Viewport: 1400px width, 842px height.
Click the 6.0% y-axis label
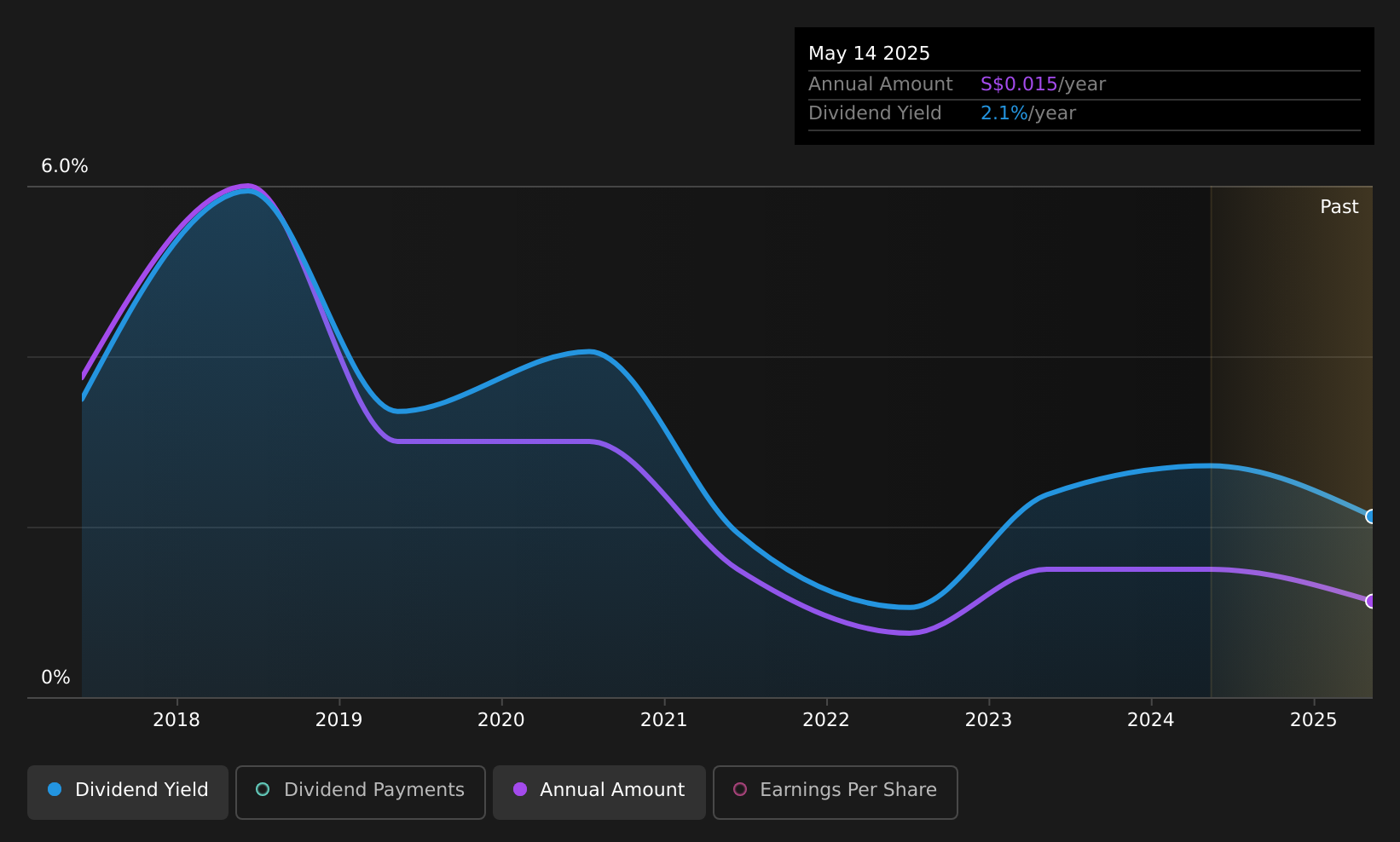[x=65, y=166]
